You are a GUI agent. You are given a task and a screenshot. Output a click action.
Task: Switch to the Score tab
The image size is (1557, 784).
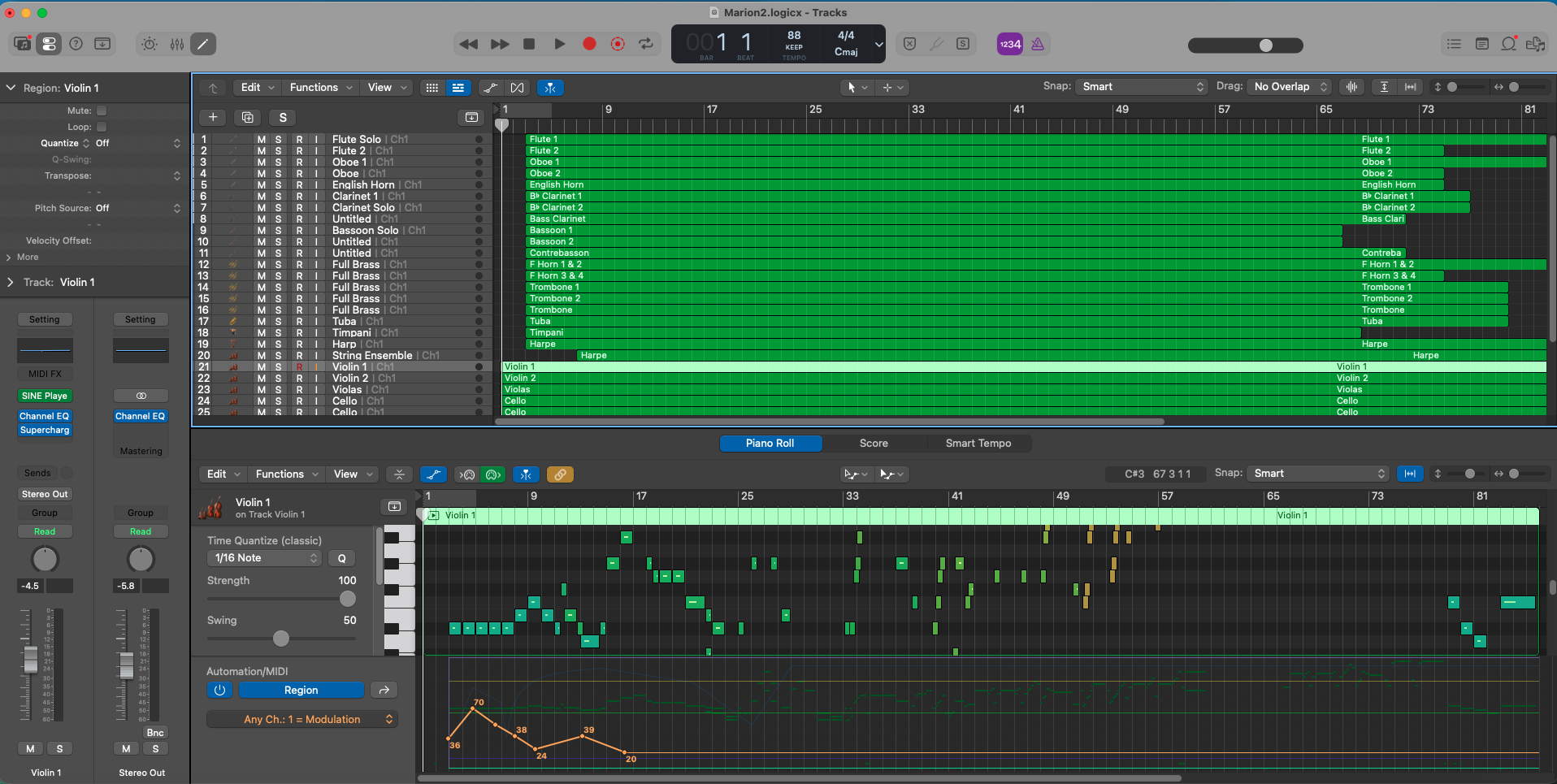tap(874, 444)
